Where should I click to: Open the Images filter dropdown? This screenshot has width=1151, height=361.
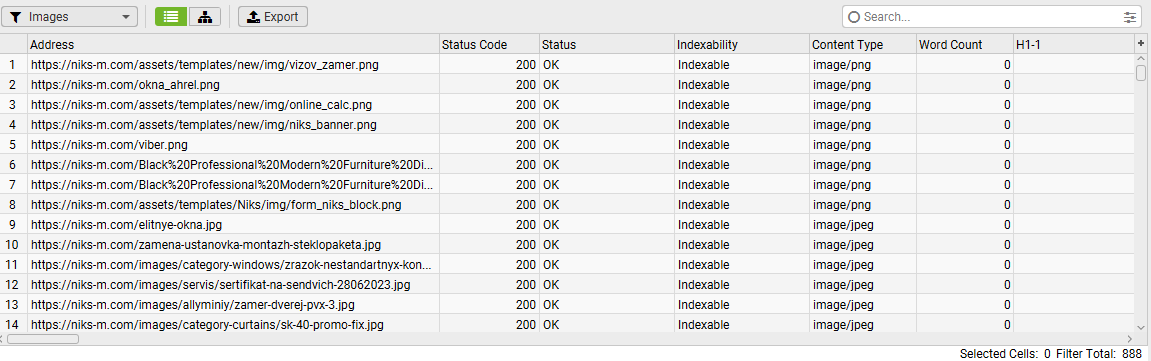click(69, 17)
